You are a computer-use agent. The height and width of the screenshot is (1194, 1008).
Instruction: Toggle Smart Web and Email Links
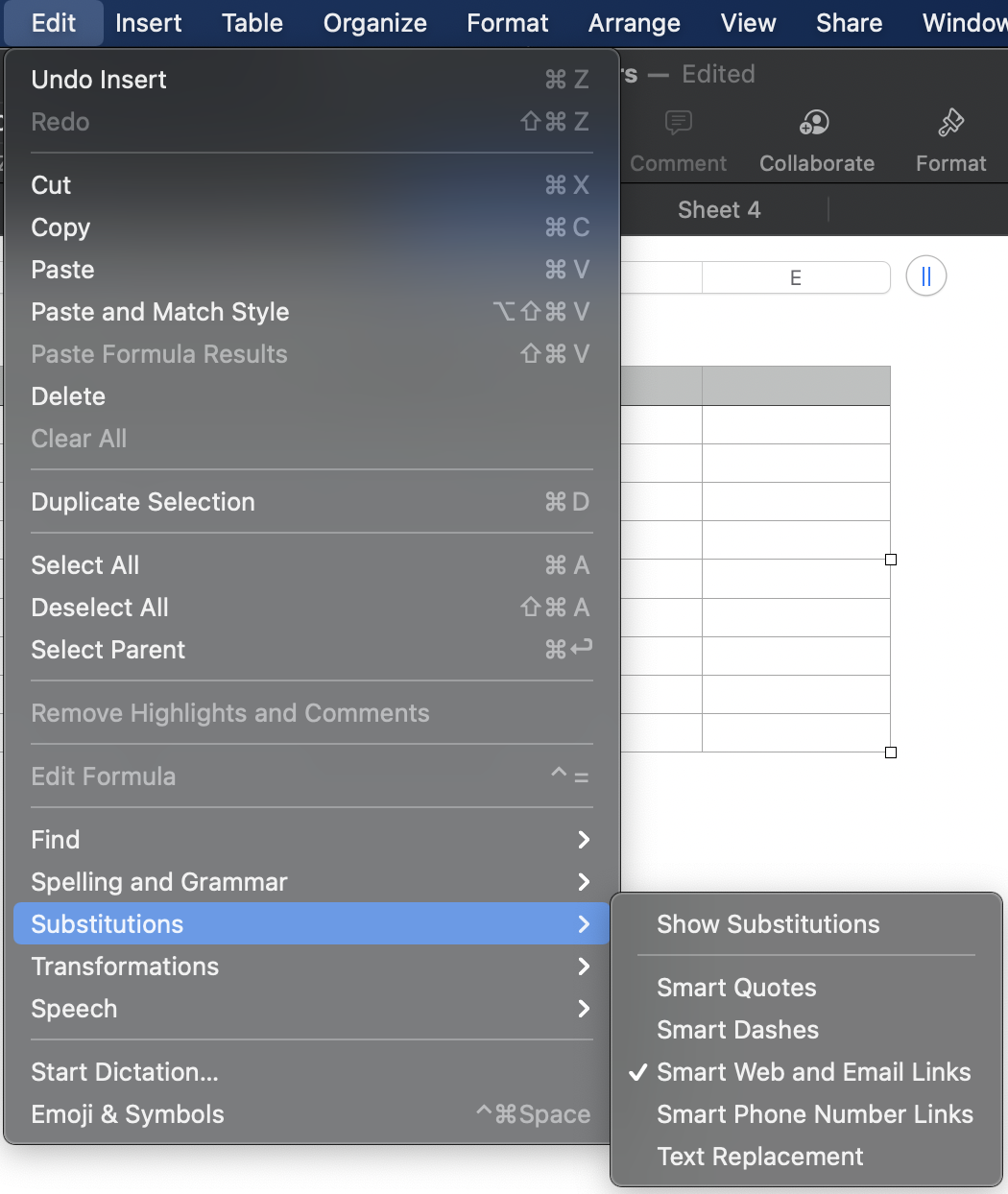[x=812, y=1072]
